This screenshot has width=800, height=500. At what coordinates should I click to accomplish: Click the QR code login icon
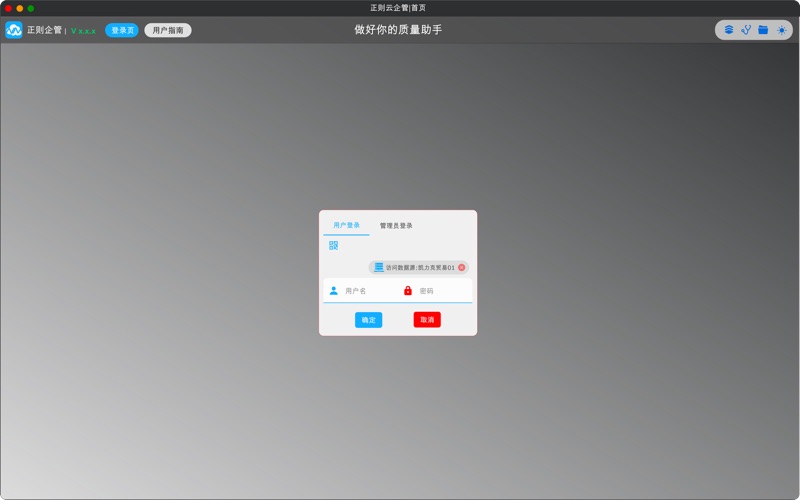[x=334, y=245]
